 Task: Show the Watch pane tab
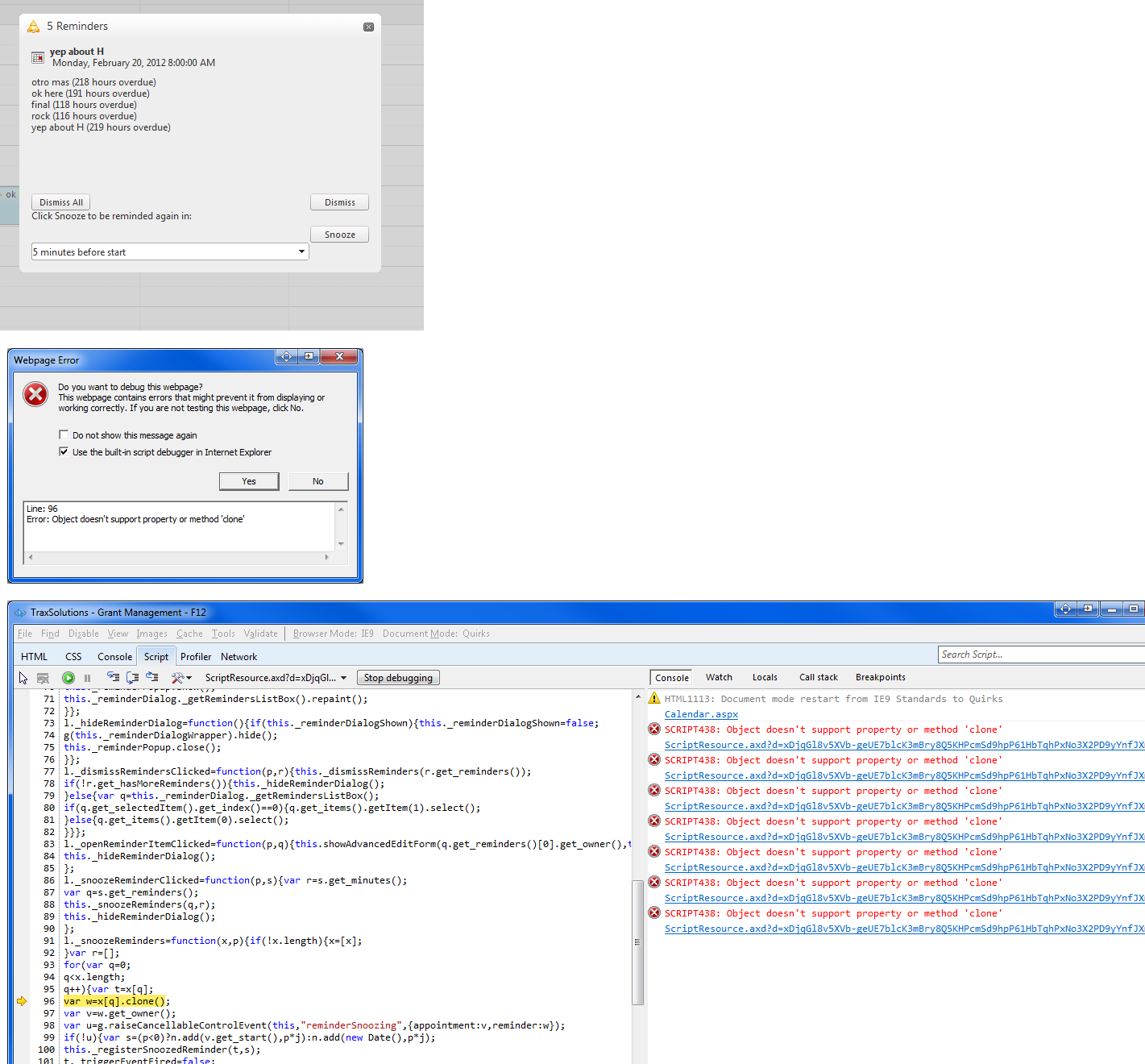tap(719, 678)
